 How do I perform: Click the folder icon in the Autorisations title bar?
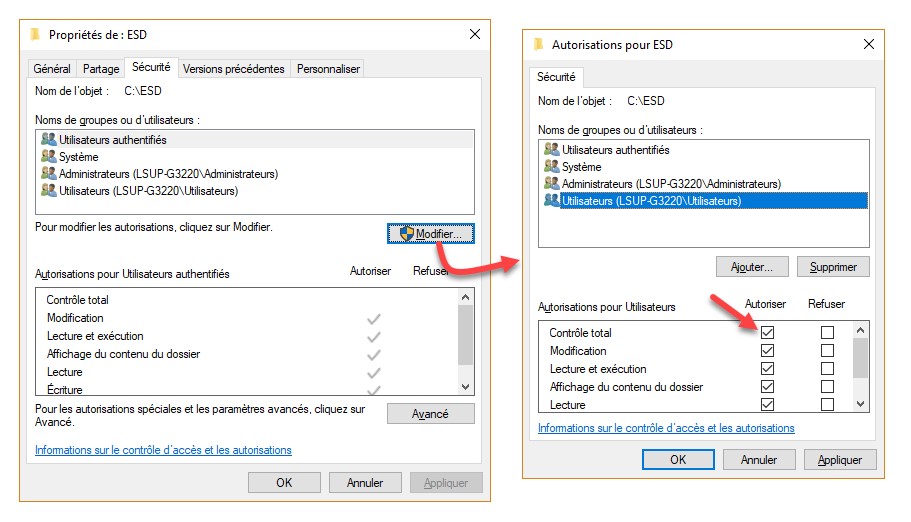[539, 45]
